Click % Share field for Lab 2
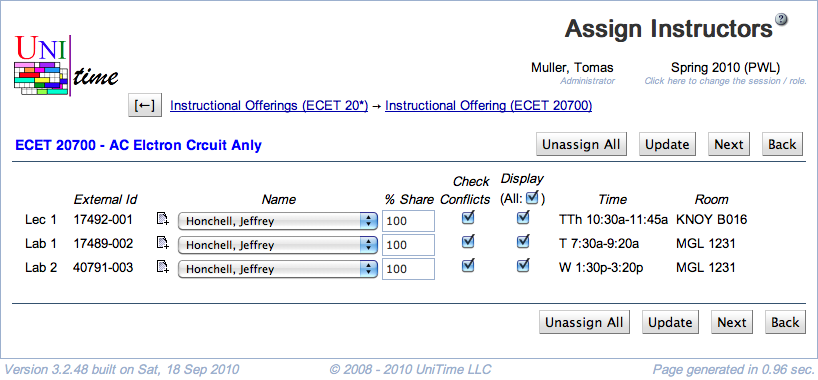This screenshot has height=380, width=818. [x=408, y=269]
